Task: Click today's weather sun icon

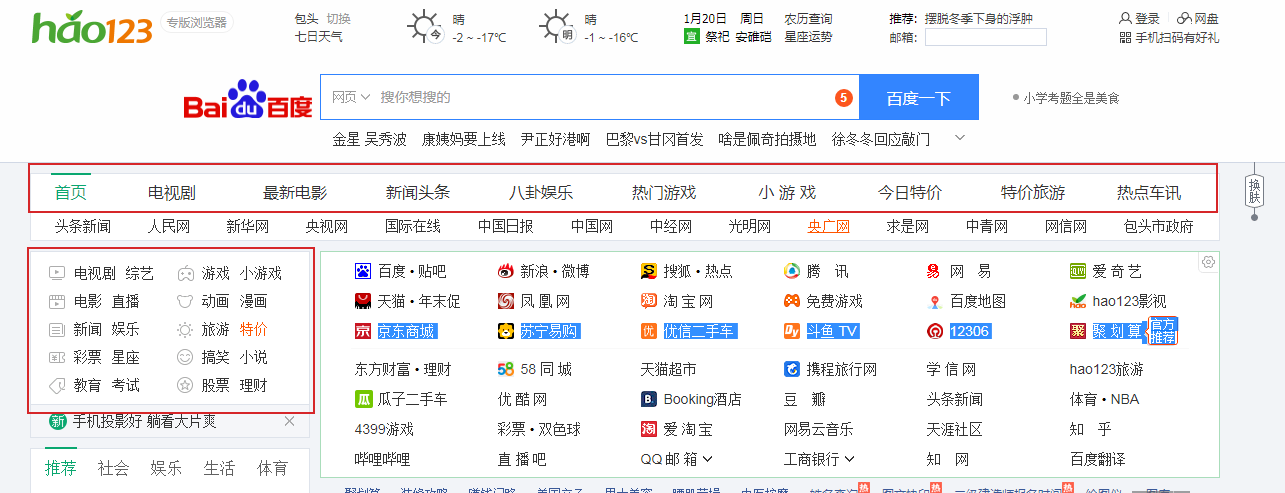Action: (x=427, y=26)
